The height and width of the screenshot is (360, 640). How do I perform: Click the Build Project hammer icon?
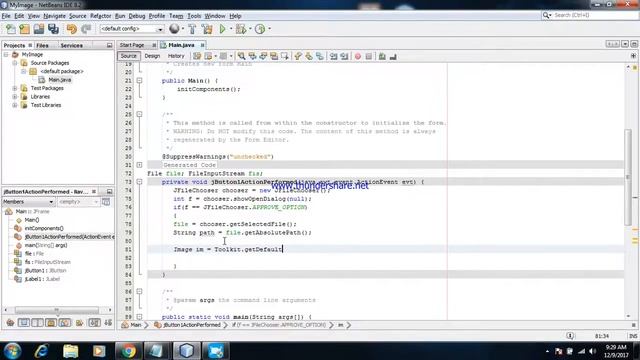[x=192, y=29]
